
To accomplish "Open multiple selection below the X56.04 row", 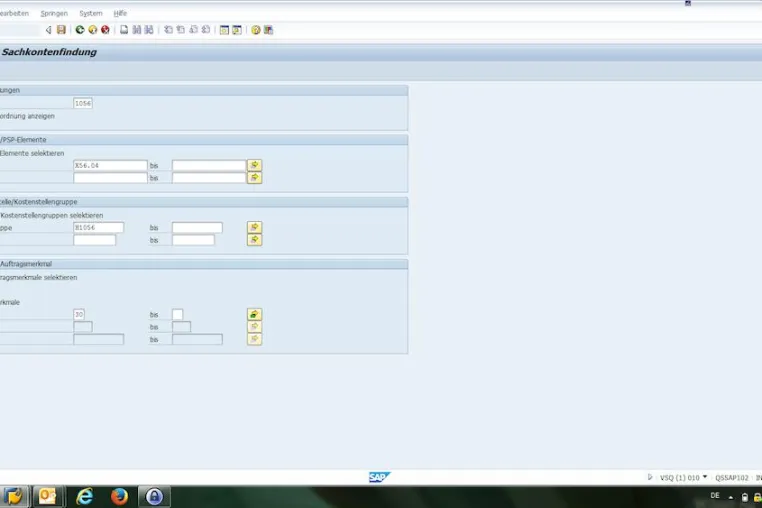I will click(x=255, y=178).
